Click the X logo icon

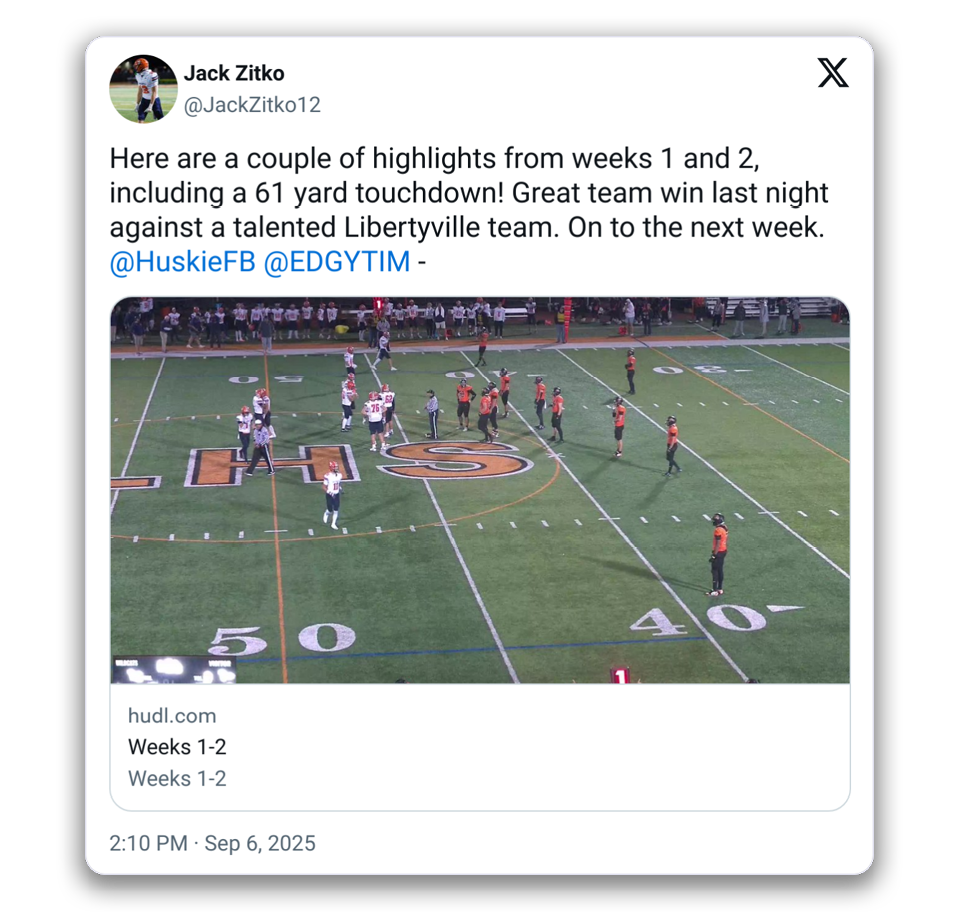(833, 73)
